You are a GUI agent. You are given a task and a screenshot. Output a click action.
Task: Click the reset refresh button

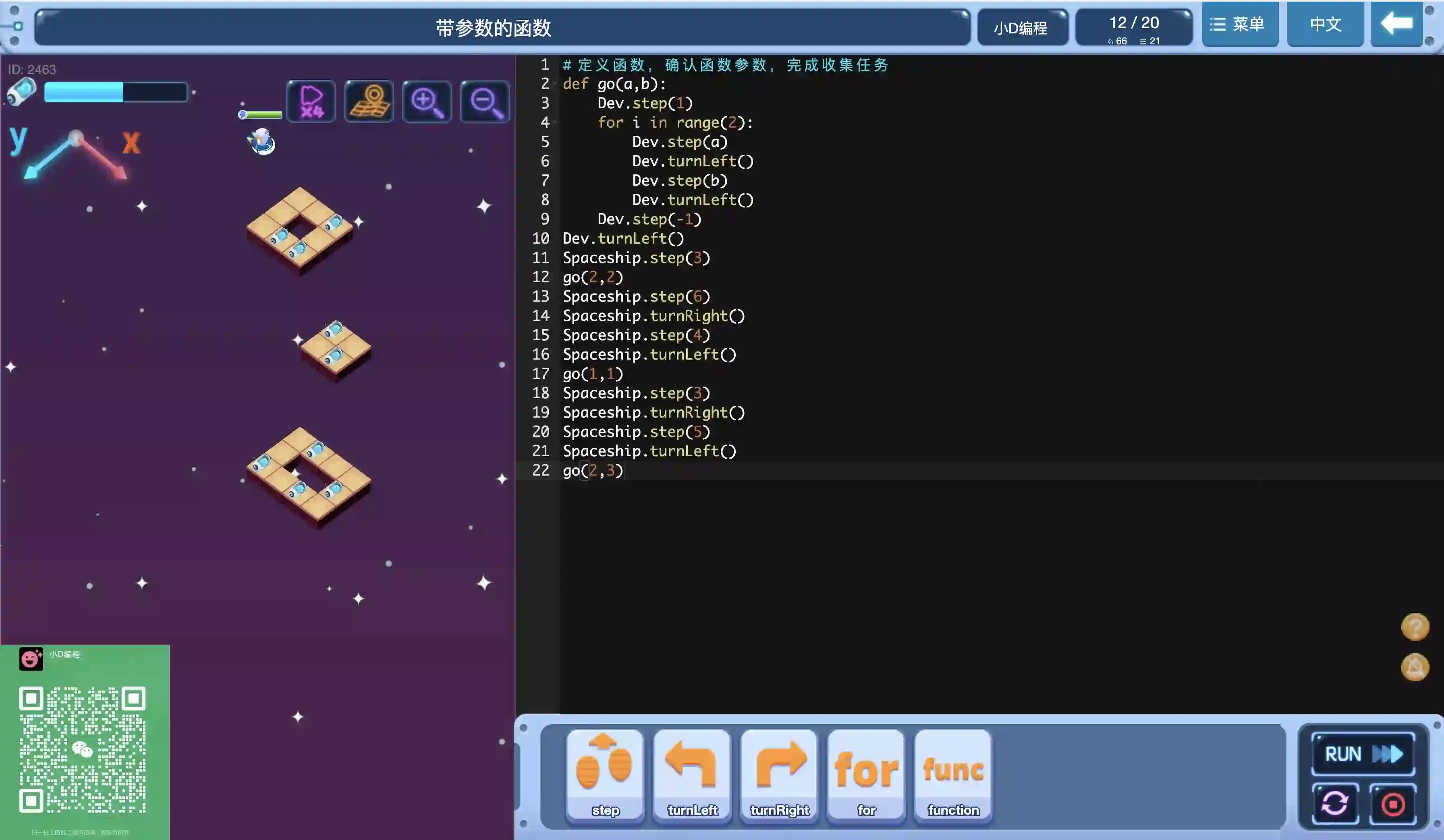pos(1335,803)
